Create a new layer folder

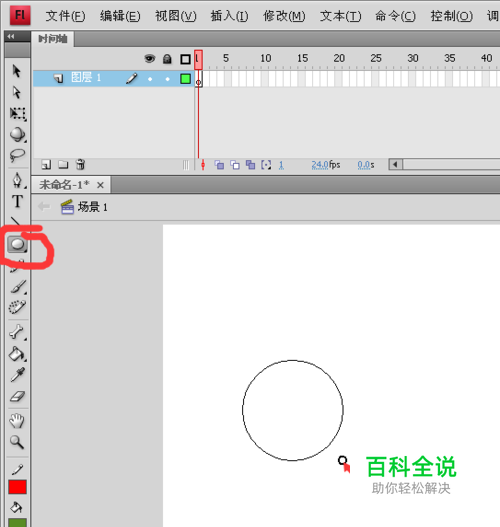click(63, 165)
